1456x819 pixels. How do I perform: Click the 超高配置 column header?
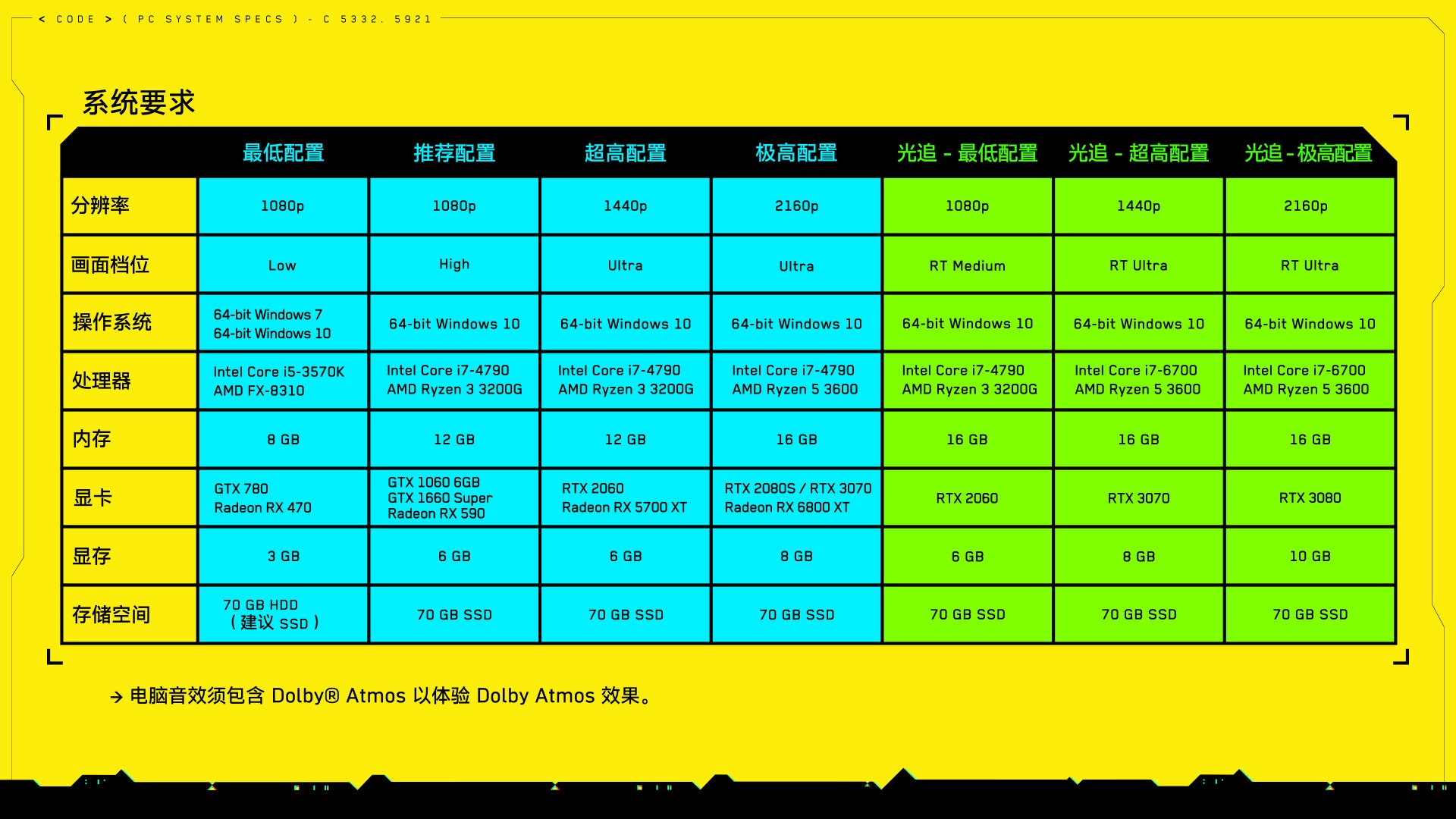[625, 153]
